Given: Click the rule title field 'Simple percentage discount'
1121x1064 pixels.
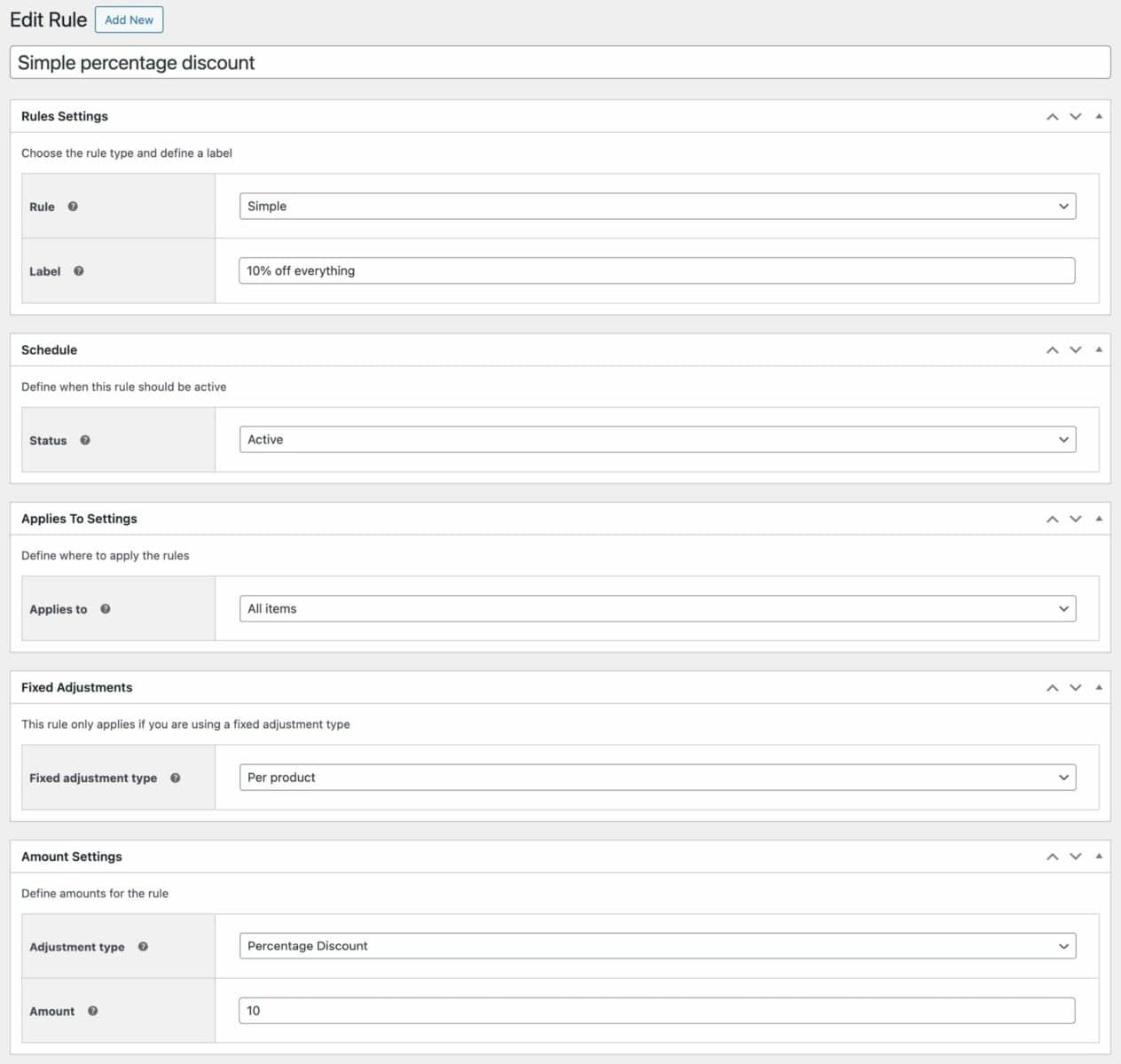Looking at the screenshot, I should [x=560, y=62].
